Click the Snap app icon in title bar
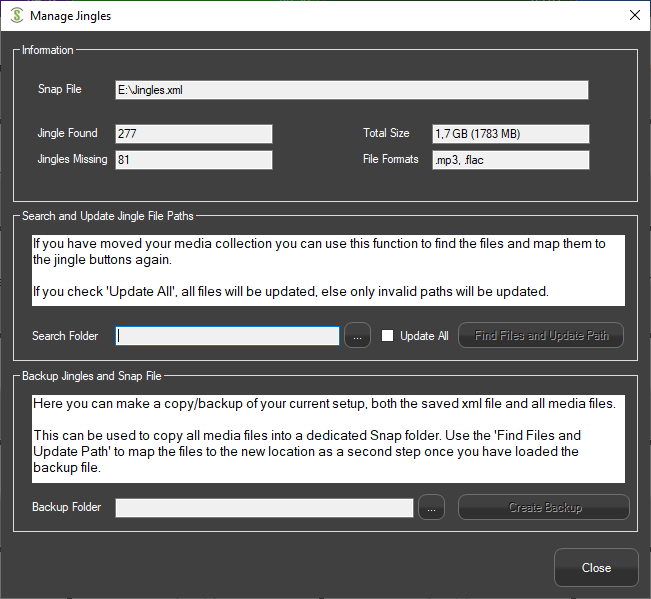Viewport: 651px width, 599px height. 17,16
